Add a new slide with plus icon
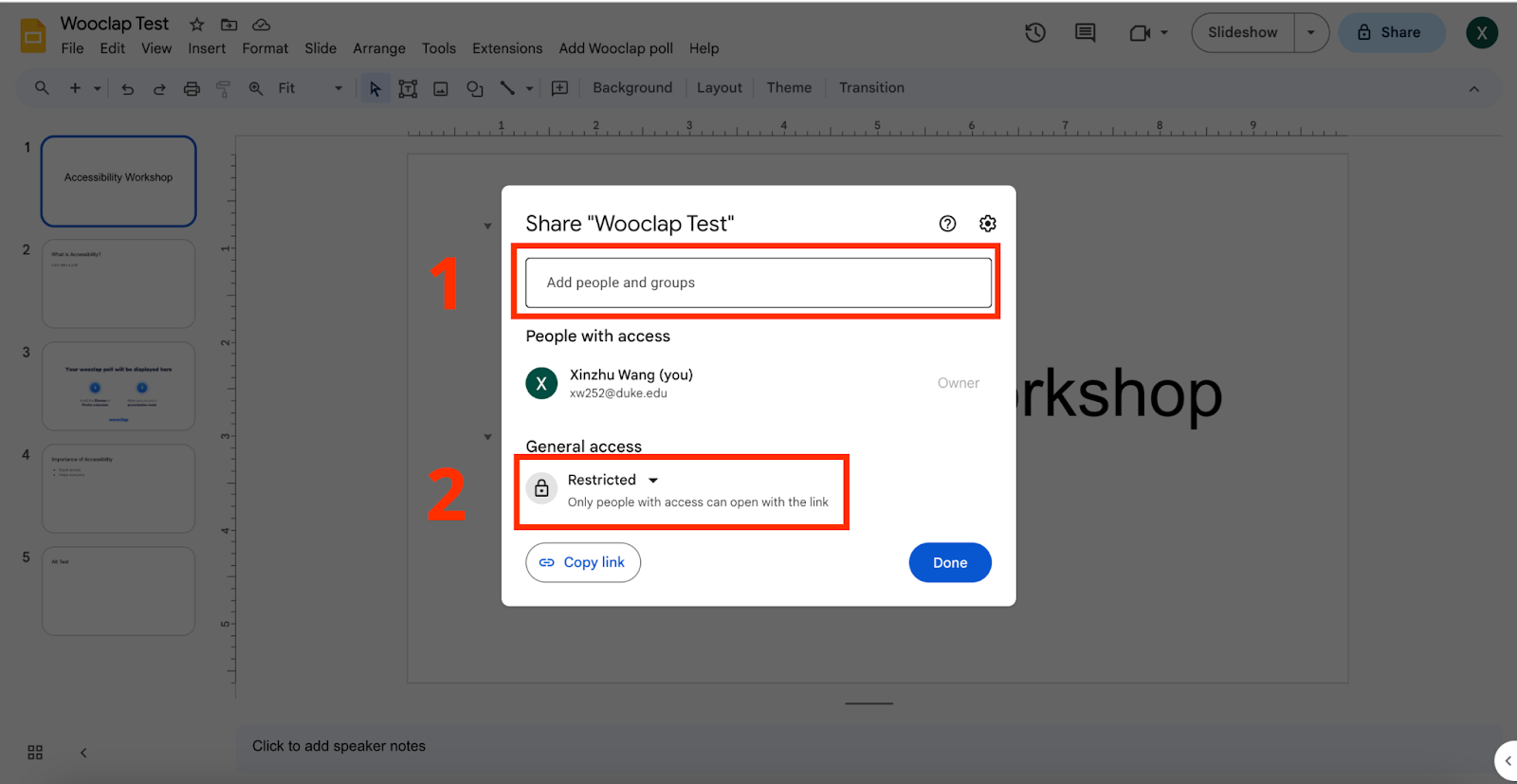 pos(75,88)
